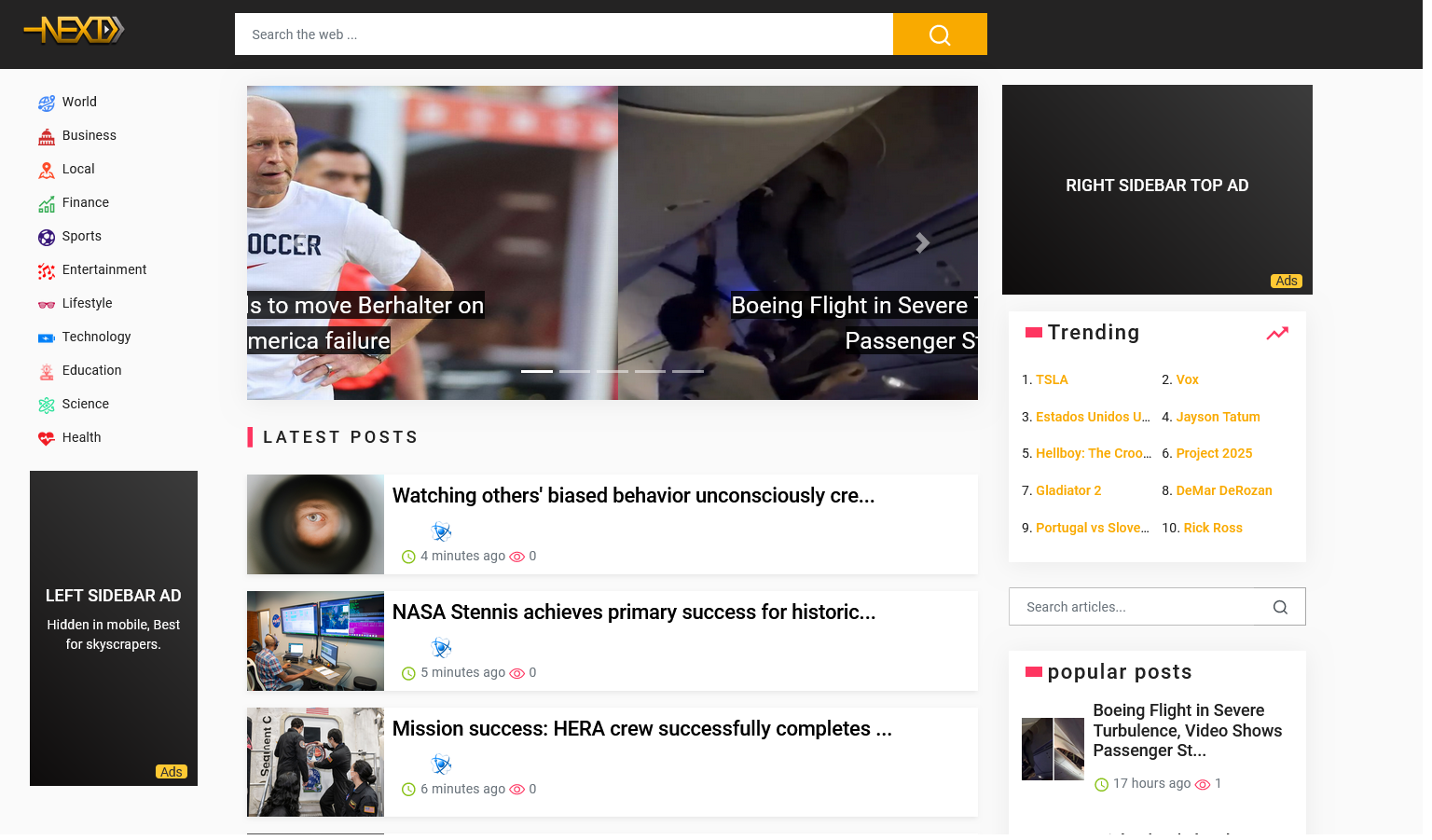The width and height of the screenshot is (1432, 840).
Task: Click the Lifestyle glasses icon
Action: [x=47, y=304]
